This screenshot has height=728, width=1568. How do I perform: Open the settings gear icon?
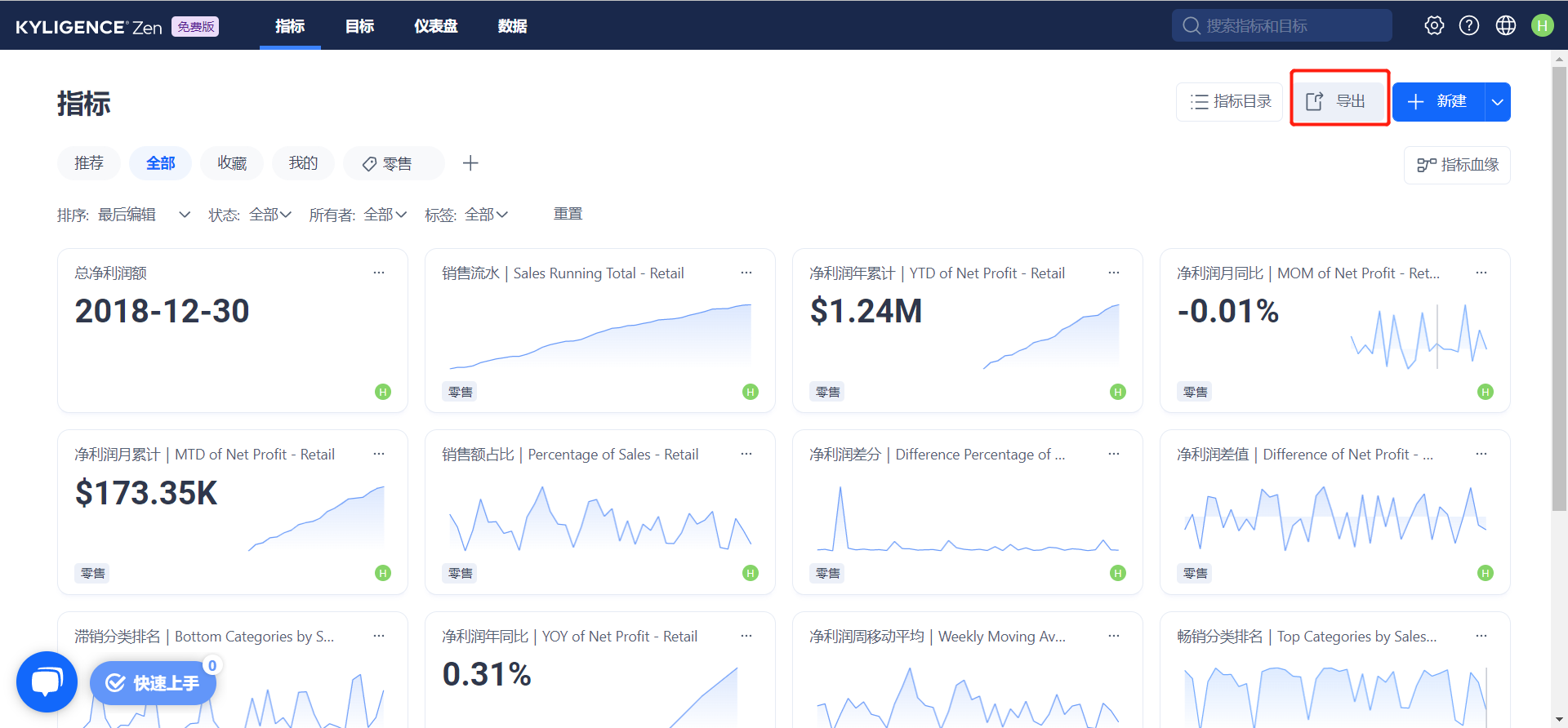tap(1434, 25)
